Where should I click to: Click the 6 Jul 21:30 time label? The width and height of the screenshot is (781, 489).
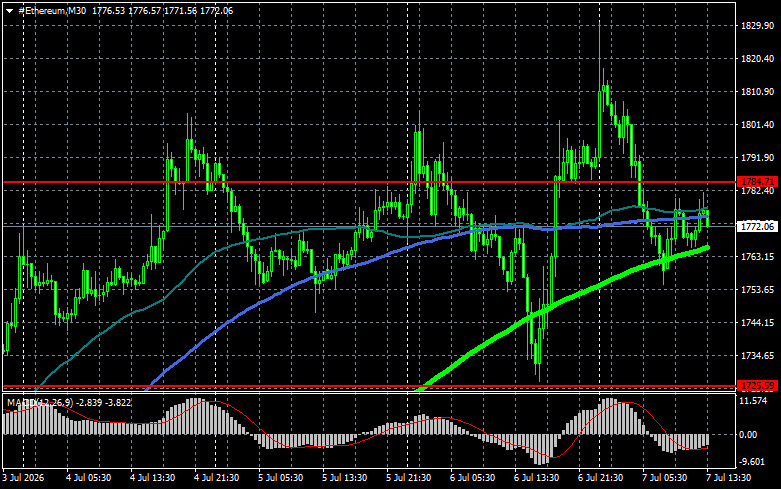click(x=600, y=478)
